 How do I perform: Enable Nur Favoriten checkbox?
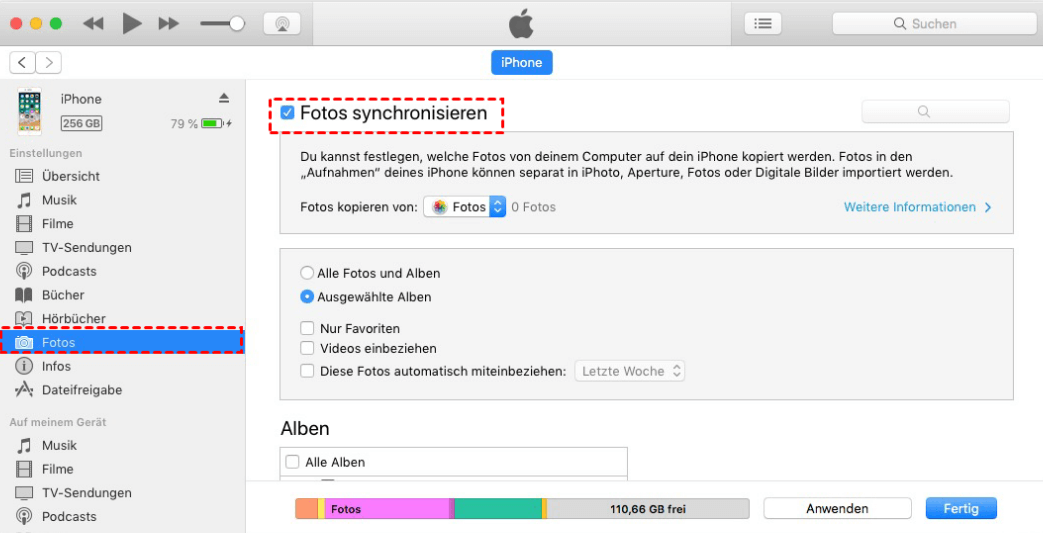click(308, 328)
